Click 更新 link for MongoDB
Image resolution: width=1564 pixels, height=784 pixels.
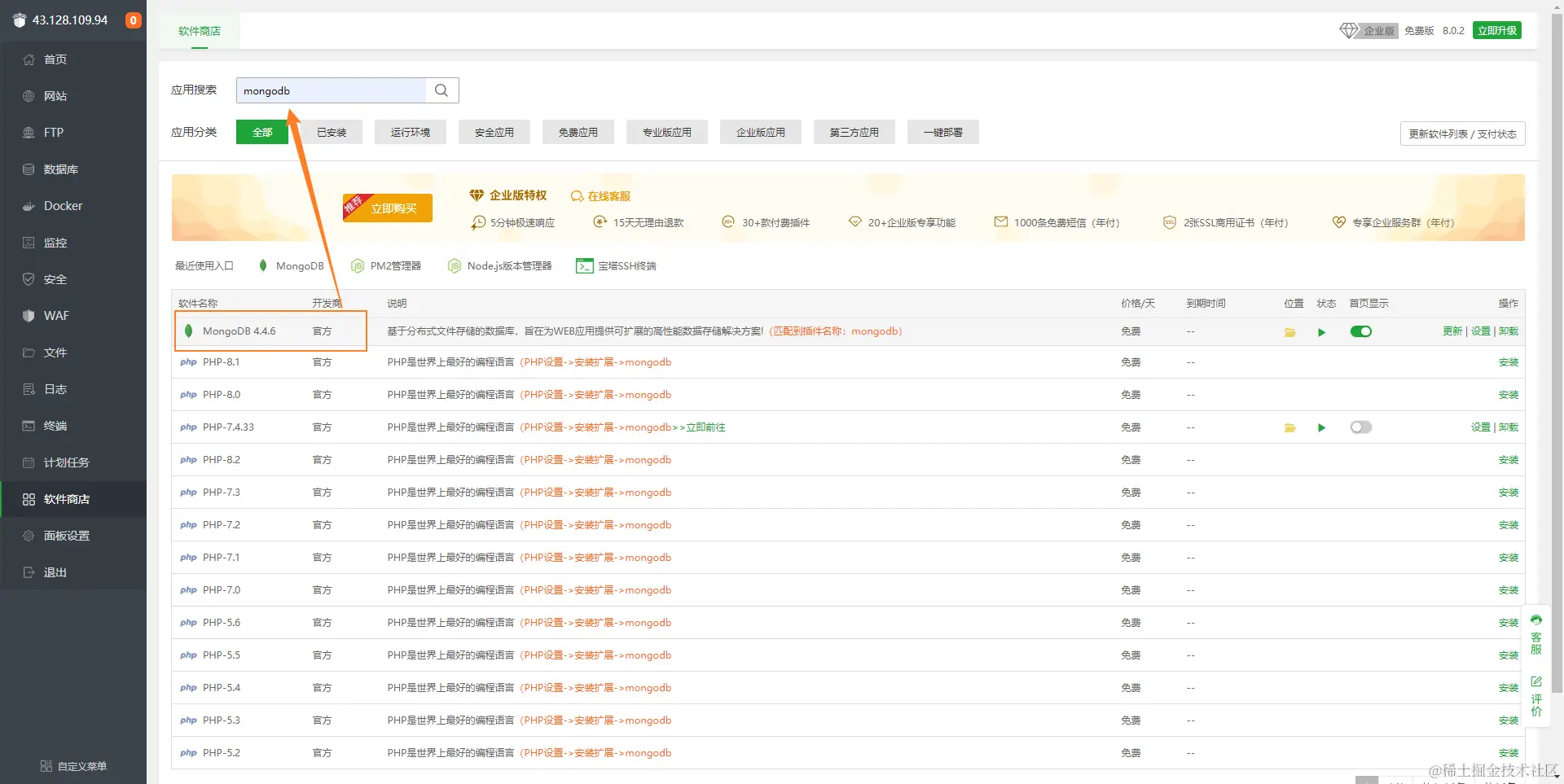(1452, 331)
